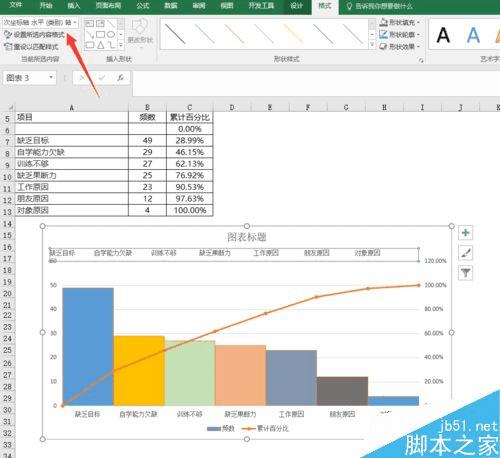The height and width of the screenshot is (458, 500).
Task: Click the secondary axis 120.00% label
Action: pos(435,261)
